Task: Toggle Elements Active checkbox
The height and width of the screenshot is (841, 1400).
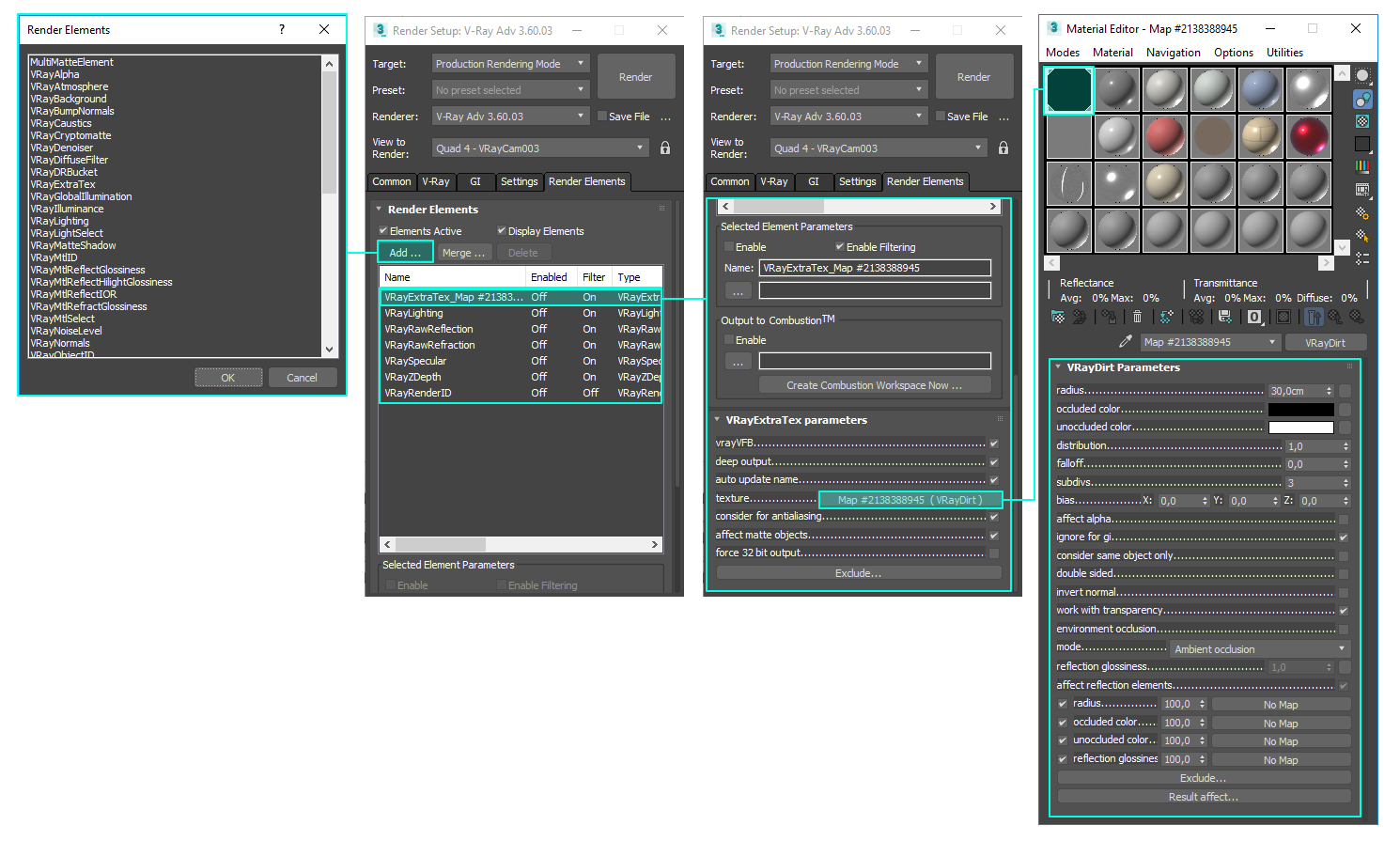Action: (383, 230)
